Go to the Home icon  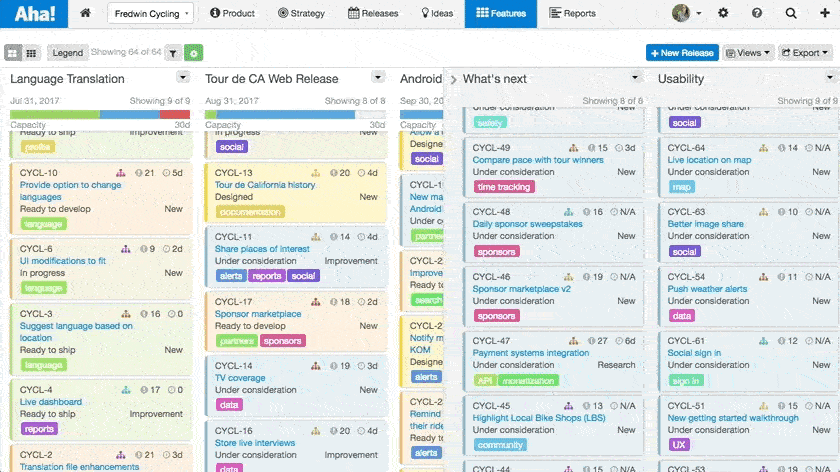click(85, 13)
